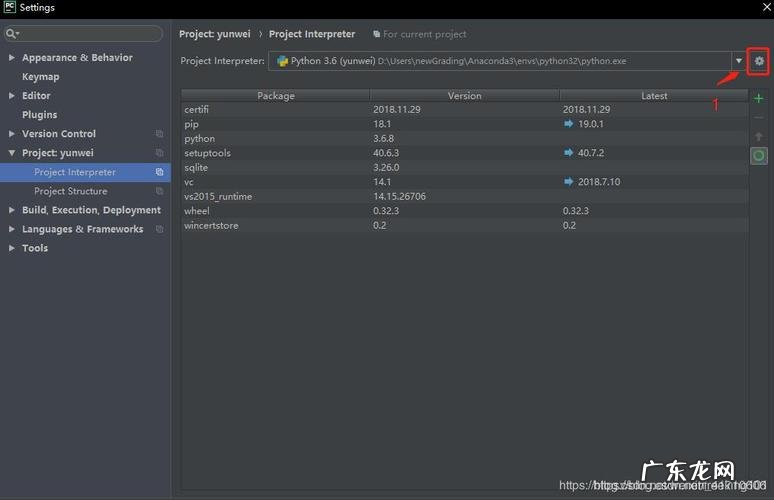Click the Latest column header
This screenshot has width=774, height=500.
(654, 96)
